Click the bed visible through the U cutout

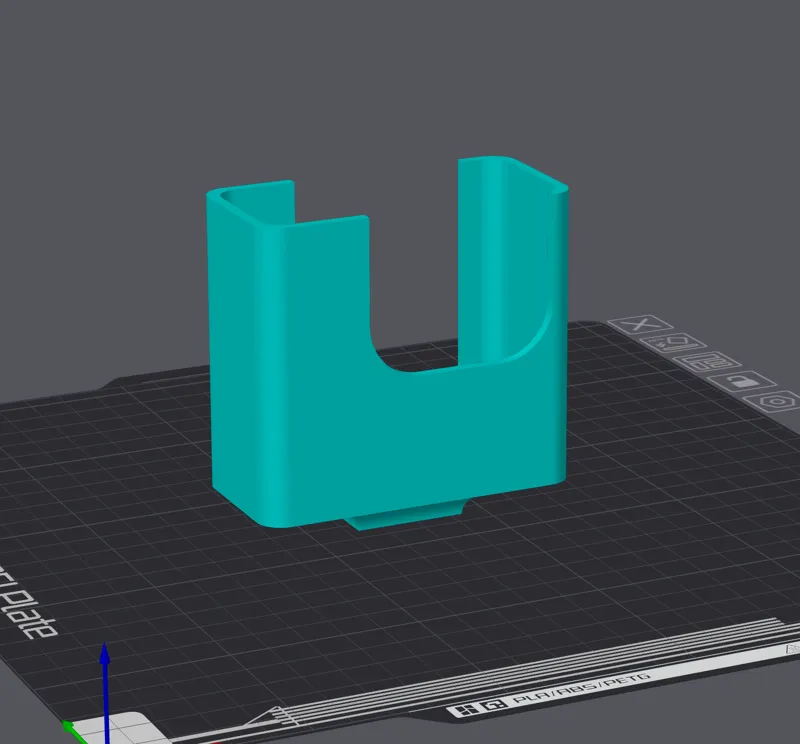(x=416, y=359)
